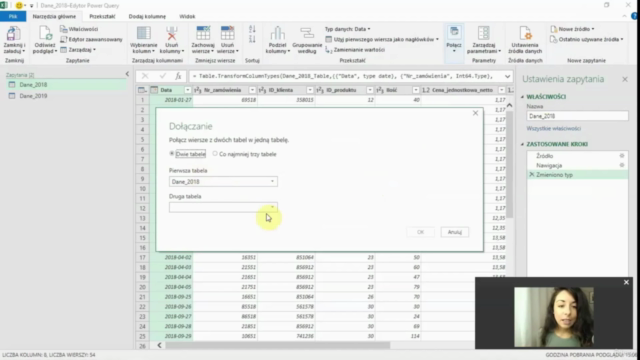Viewport: 640px width, 360px height.
Task: Open the ID_klienta column filter dropdown
Action: pyautogui.click(x=309, y=90)
